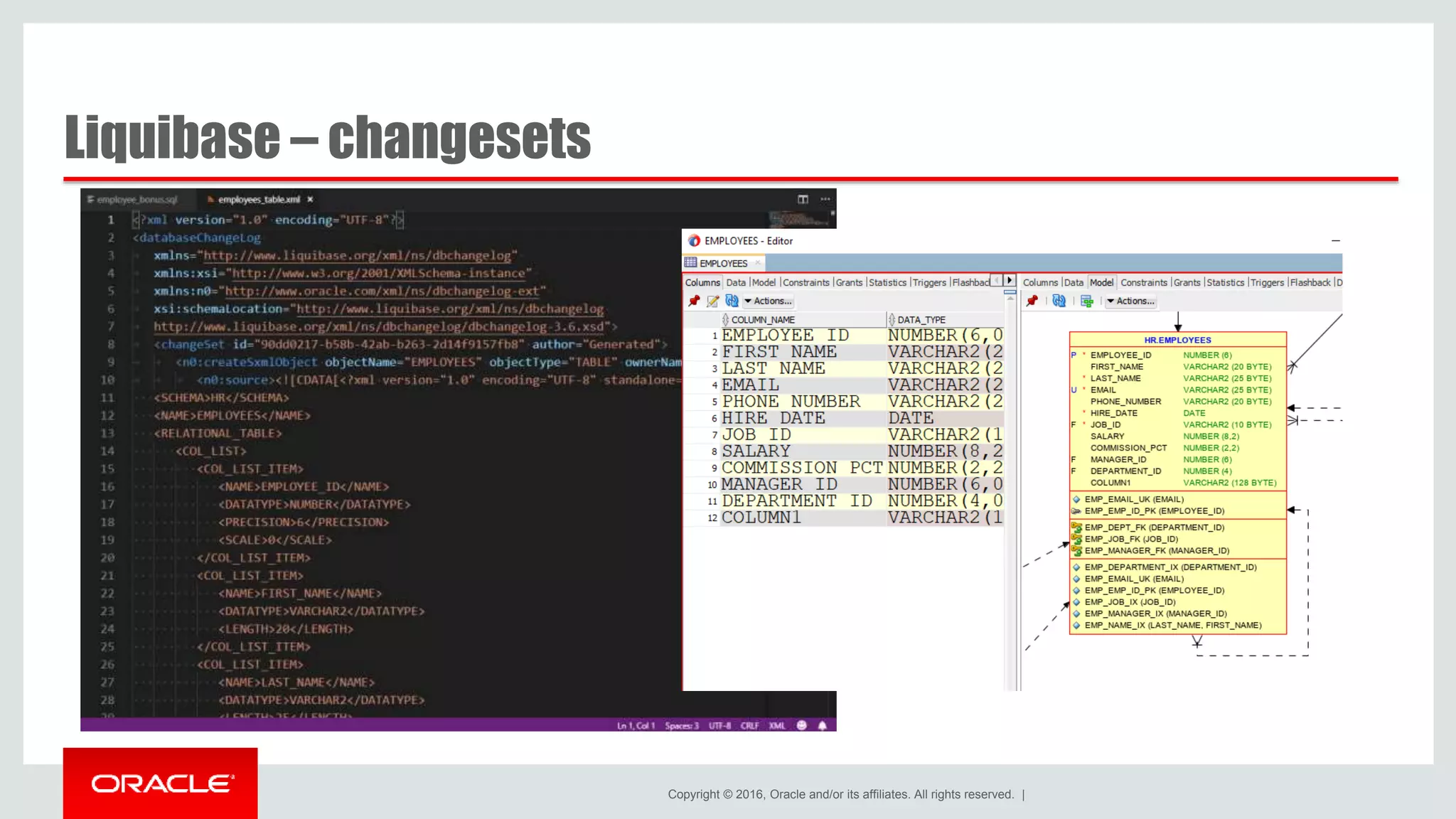Select the FIRST NAME column row
The image size is (1456, 819).
tap(844, 352)
